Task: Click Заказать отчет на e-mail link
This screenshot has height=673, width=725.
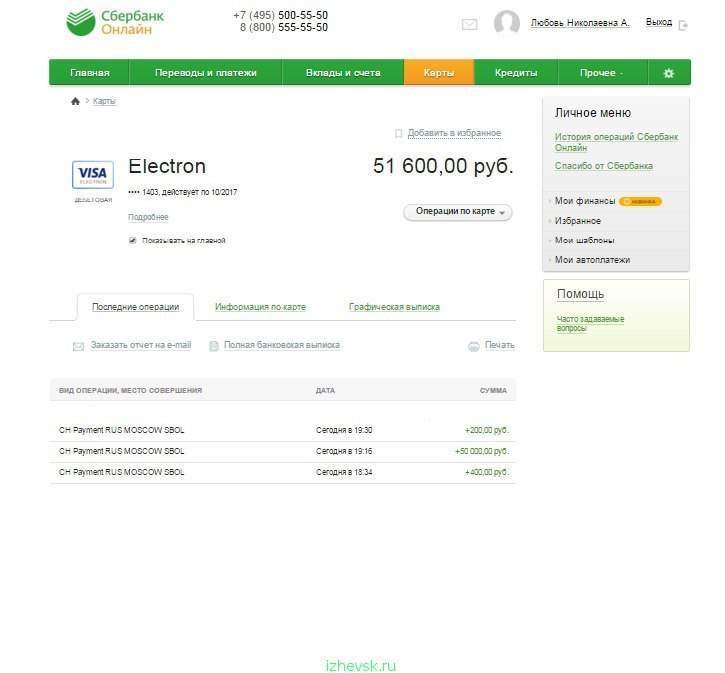Action: click(x=141, y=345)
